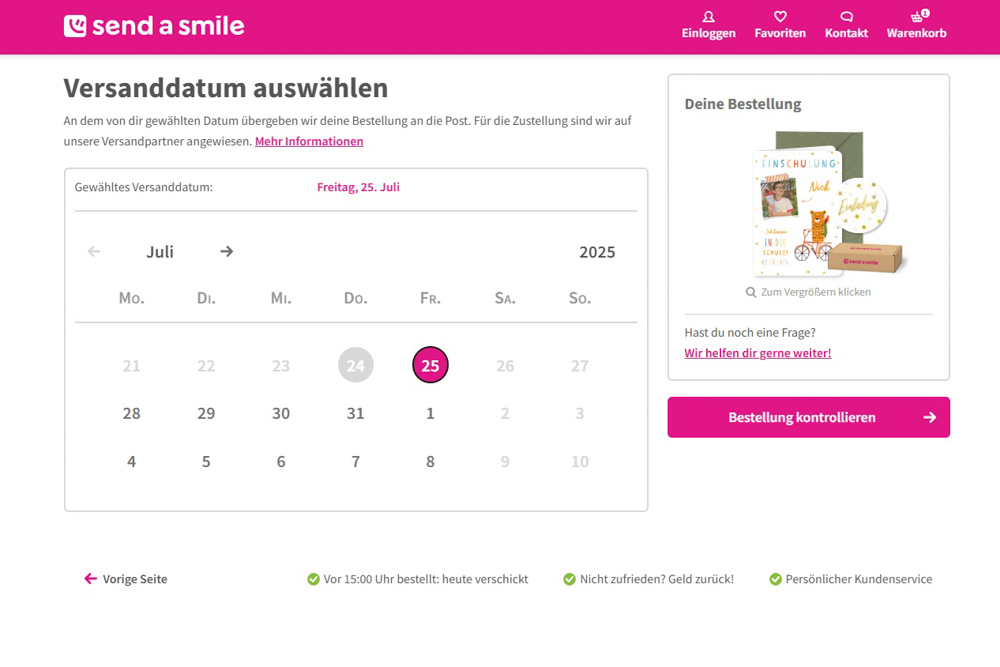
Task: Select July 31 in the calendar
Action: coord(355,414)
